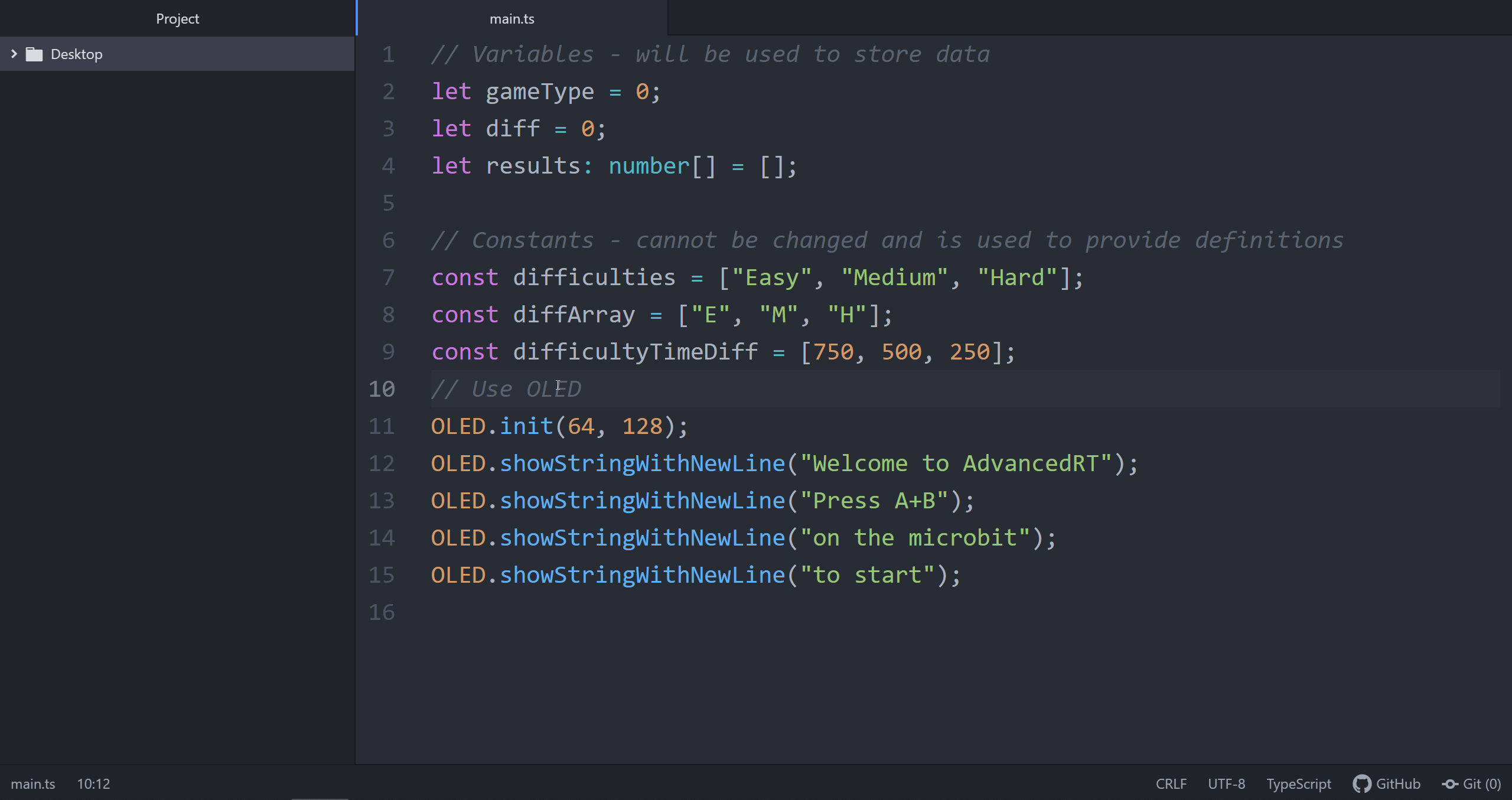Viewport: 1512px width, 800px height.
Task: Click the Project panel tab
Action: 177,19
